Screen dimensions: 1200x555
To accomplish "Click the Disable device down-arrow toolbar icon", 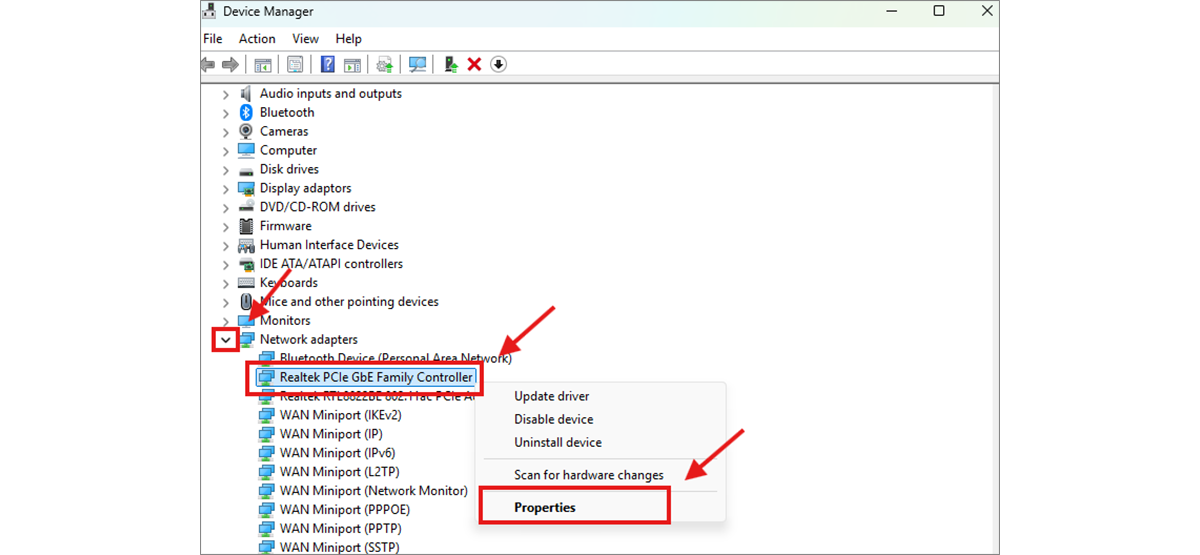I will [x=498, y=65].
